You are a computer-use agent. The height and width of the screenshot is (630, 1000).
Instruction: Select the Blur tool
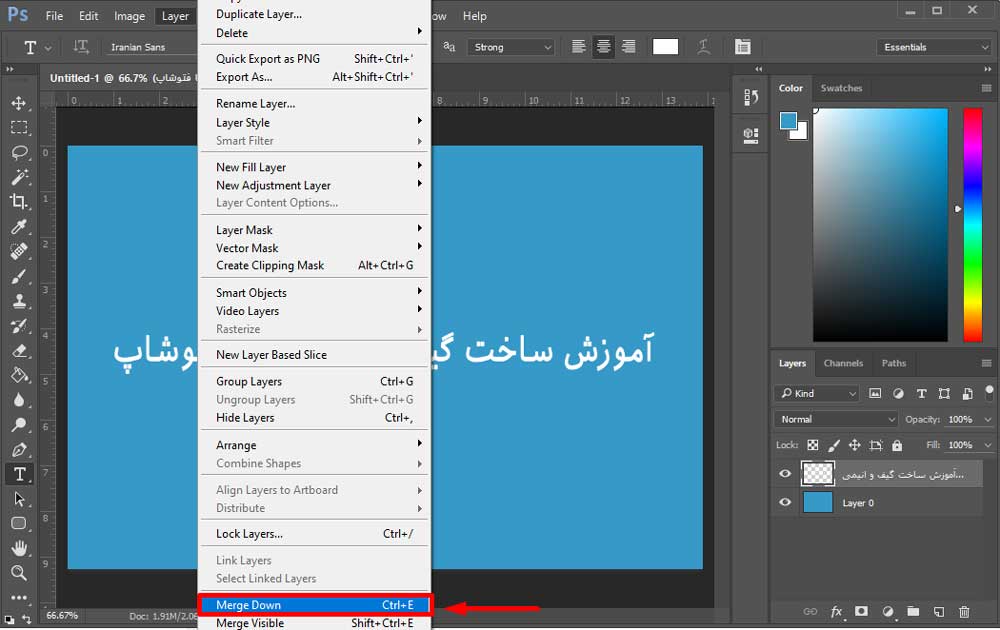[19, 400]
